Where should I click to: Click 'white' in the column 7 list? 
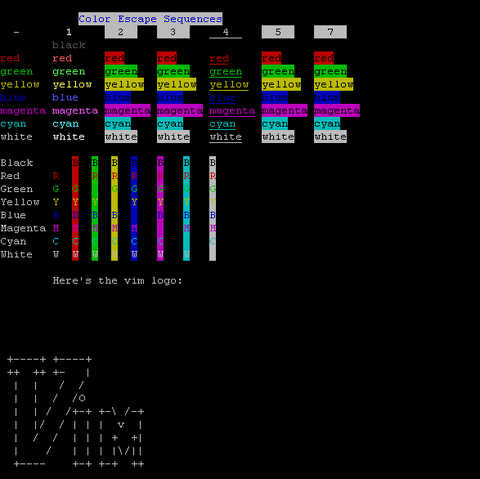pos(330,137)
